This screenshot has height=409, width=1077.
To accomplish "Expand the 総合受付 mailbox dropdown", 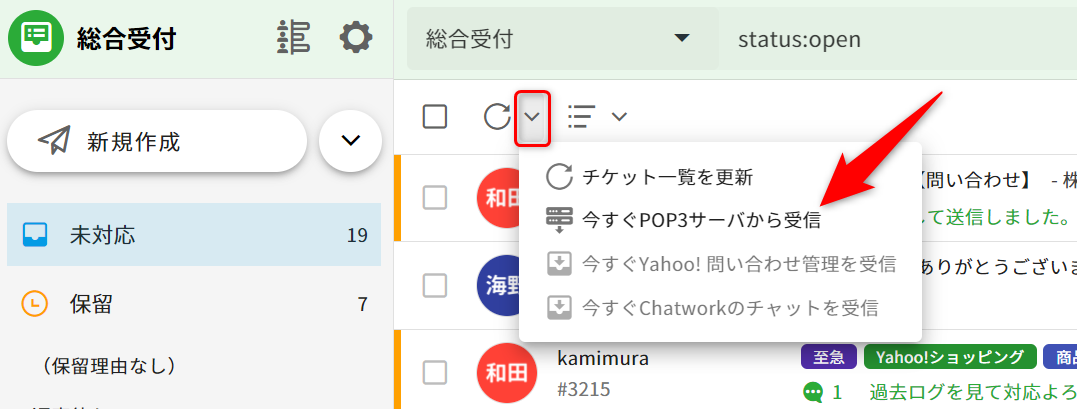I will tap(682, 39).
